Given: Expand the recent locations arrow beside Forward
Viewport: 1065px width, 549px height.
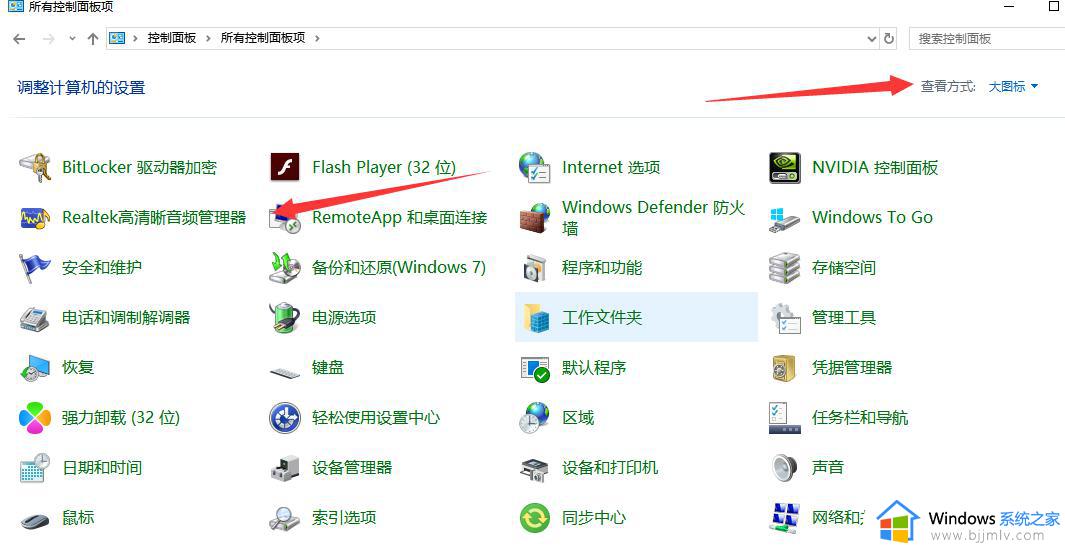Looking at the screenshot, I should click(72, 39).
